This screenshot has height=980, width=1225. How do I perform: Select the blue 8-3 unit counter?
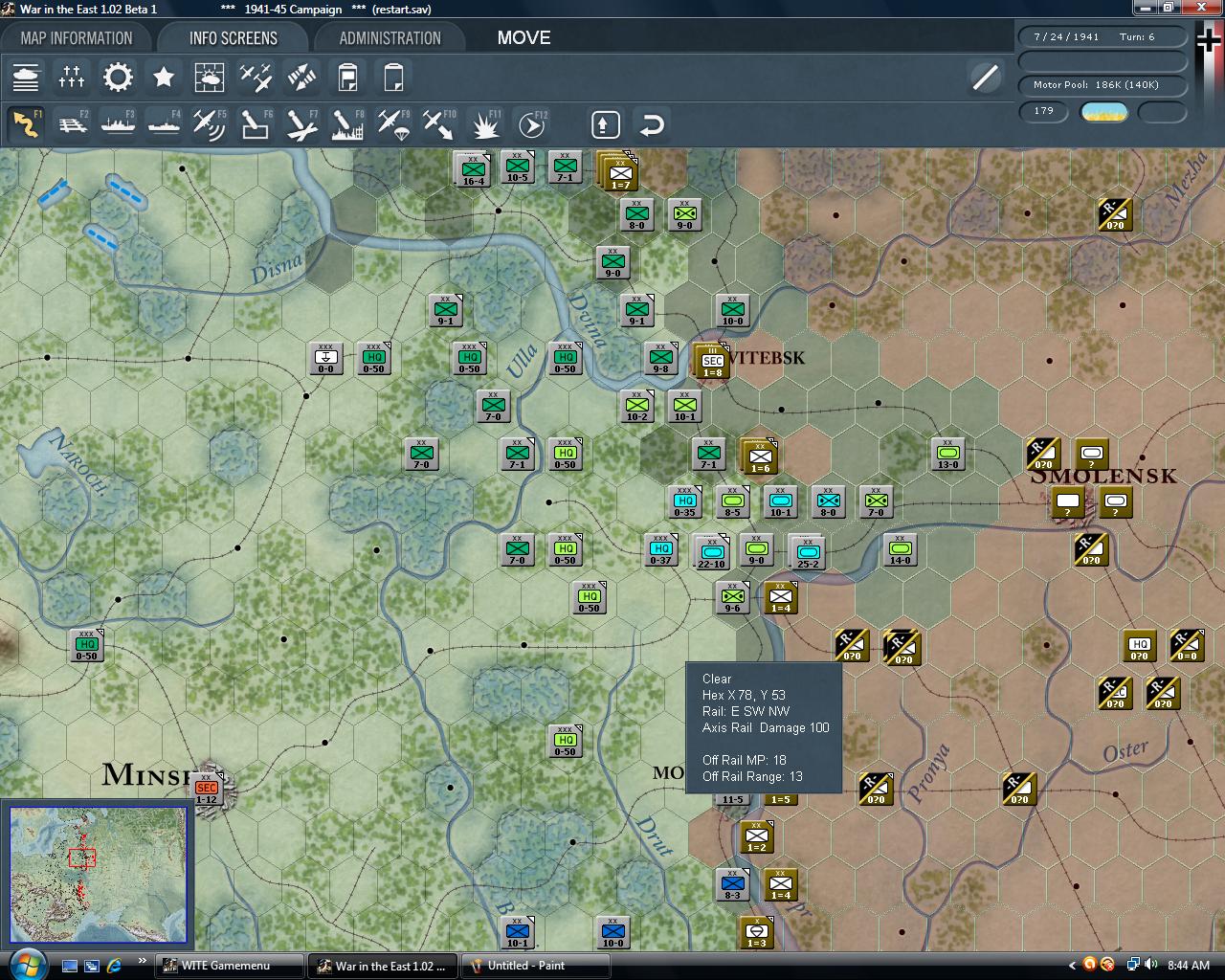(733, 885)
